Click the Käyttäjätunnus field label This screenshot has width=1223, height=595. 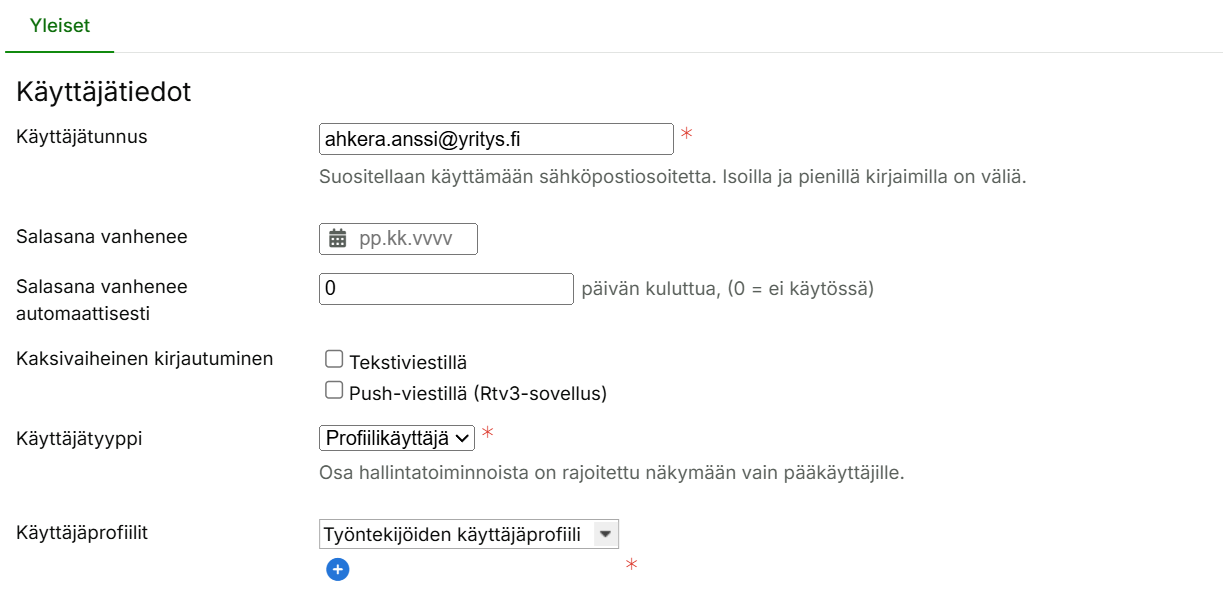click(82, 137)
